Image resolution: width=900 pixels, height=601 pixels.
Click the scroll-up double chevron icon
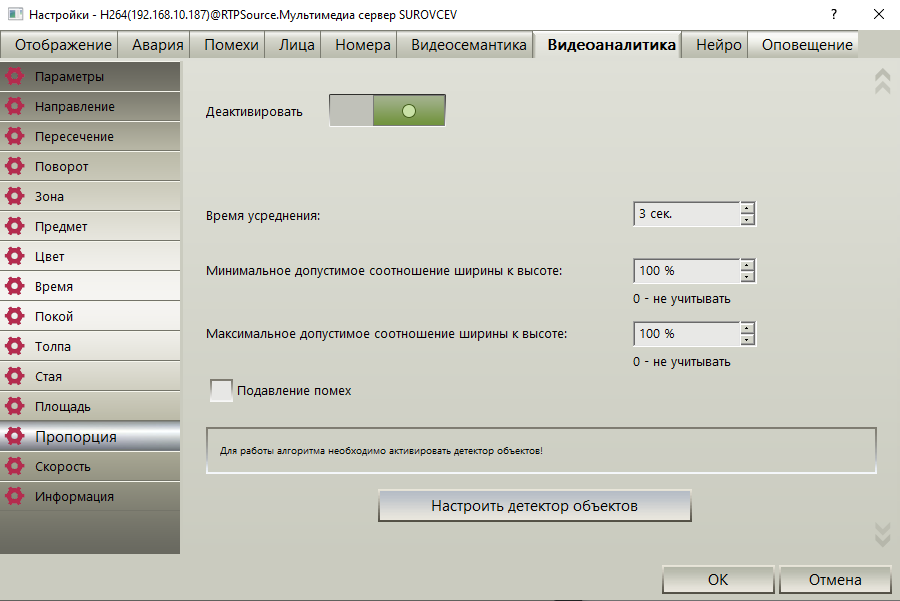(x=882, y=82)
